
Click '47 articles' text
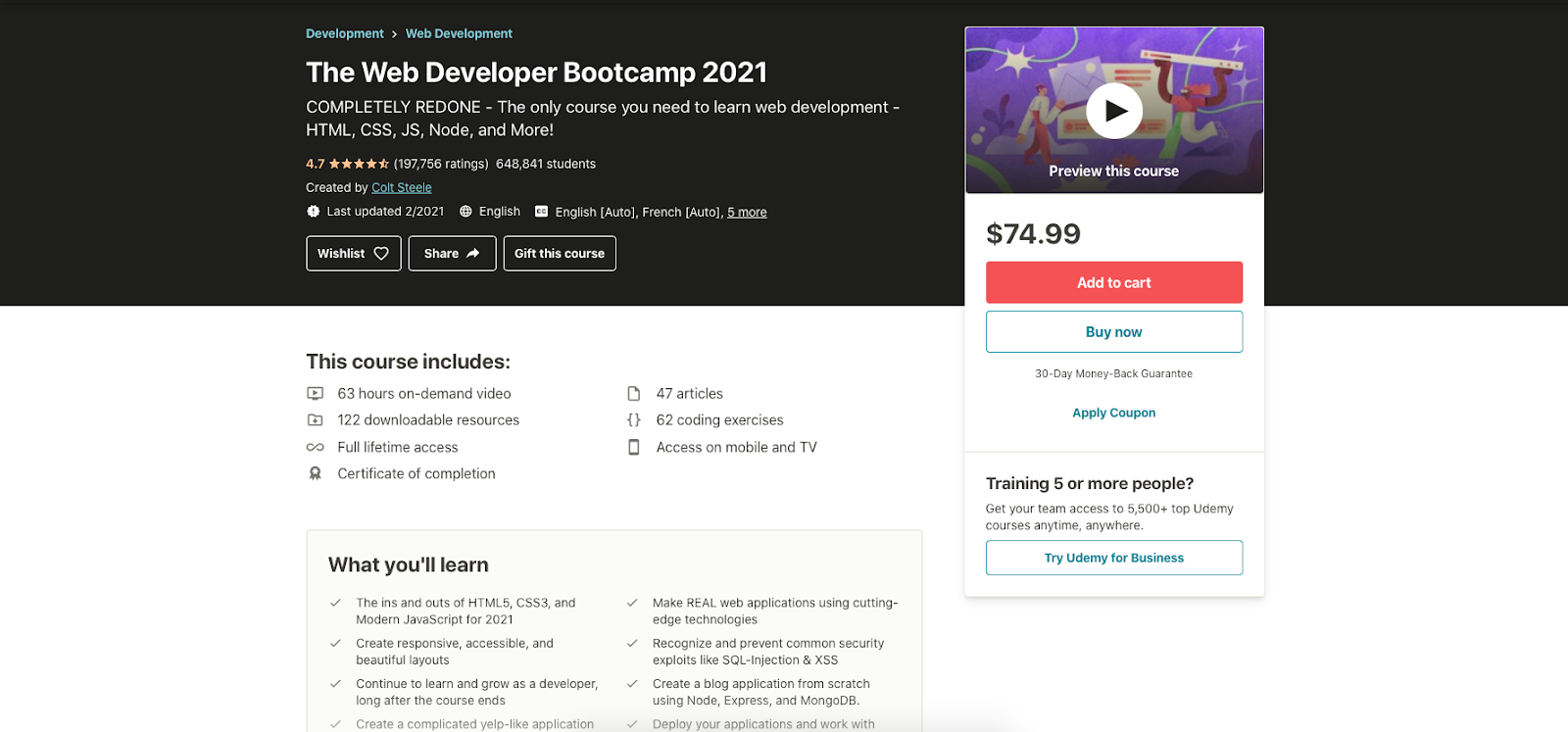(690, 393)
